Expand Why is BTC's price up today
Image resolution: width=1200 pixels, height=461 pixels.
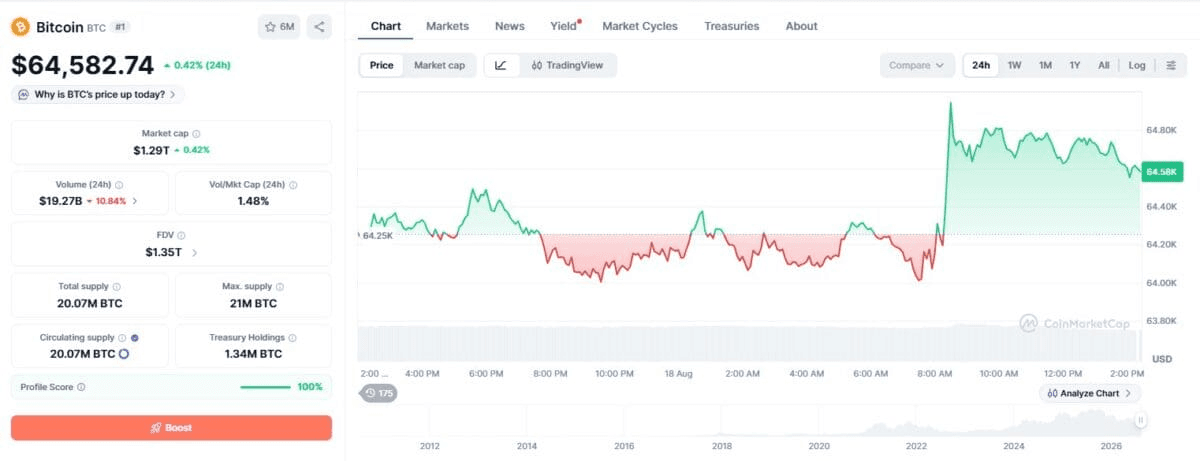[98, 94]
